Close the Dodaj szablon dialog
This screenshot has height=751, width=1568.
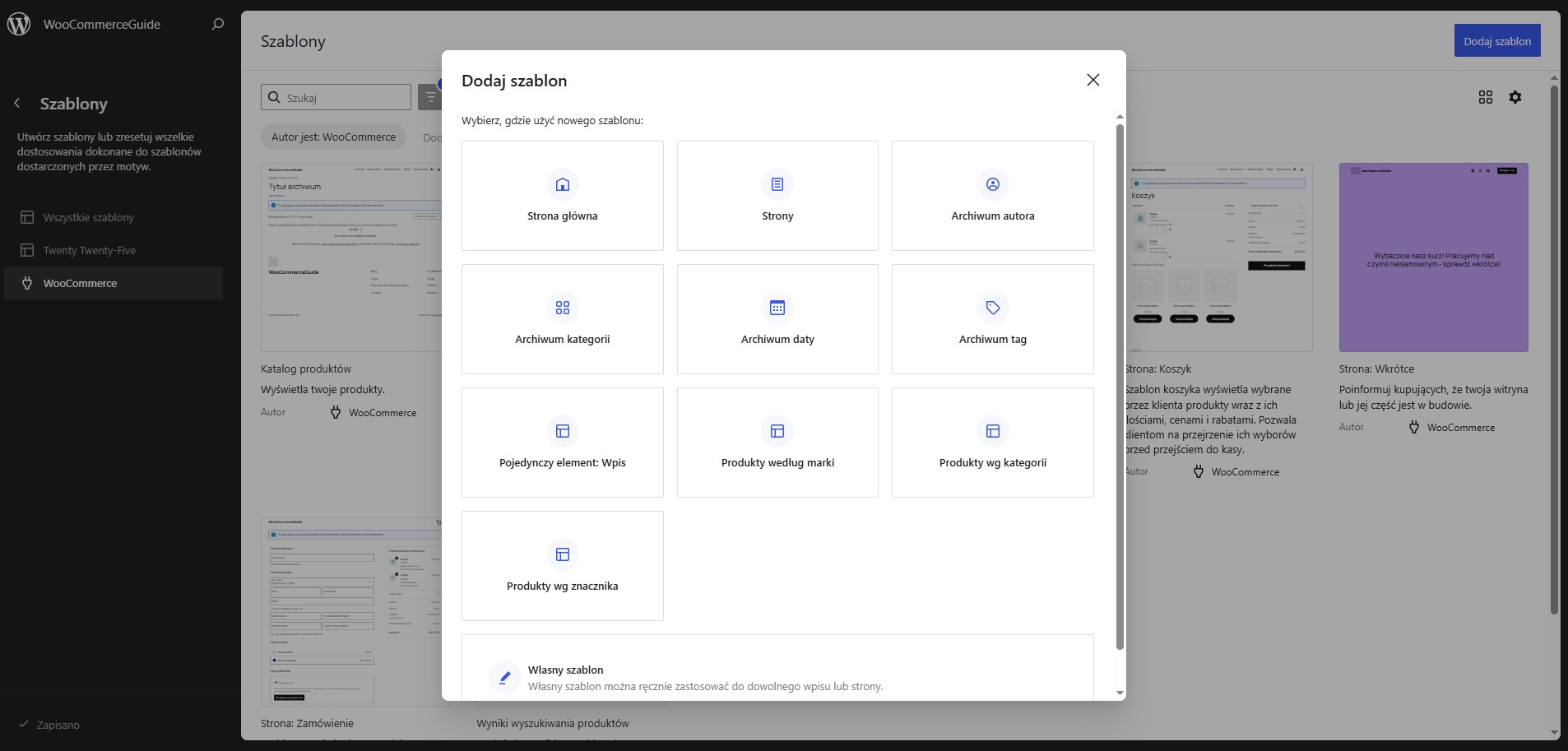1092,80
